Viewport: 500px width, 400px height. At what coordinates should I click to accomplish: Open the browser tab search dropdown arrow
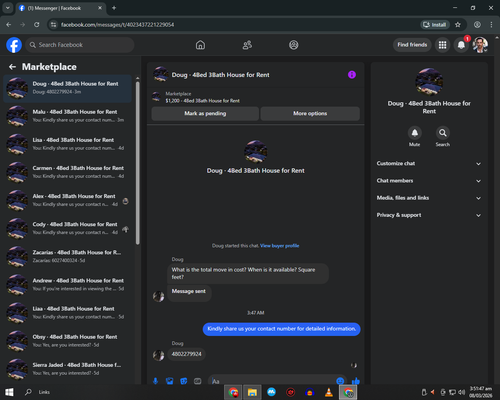(7, 8)
